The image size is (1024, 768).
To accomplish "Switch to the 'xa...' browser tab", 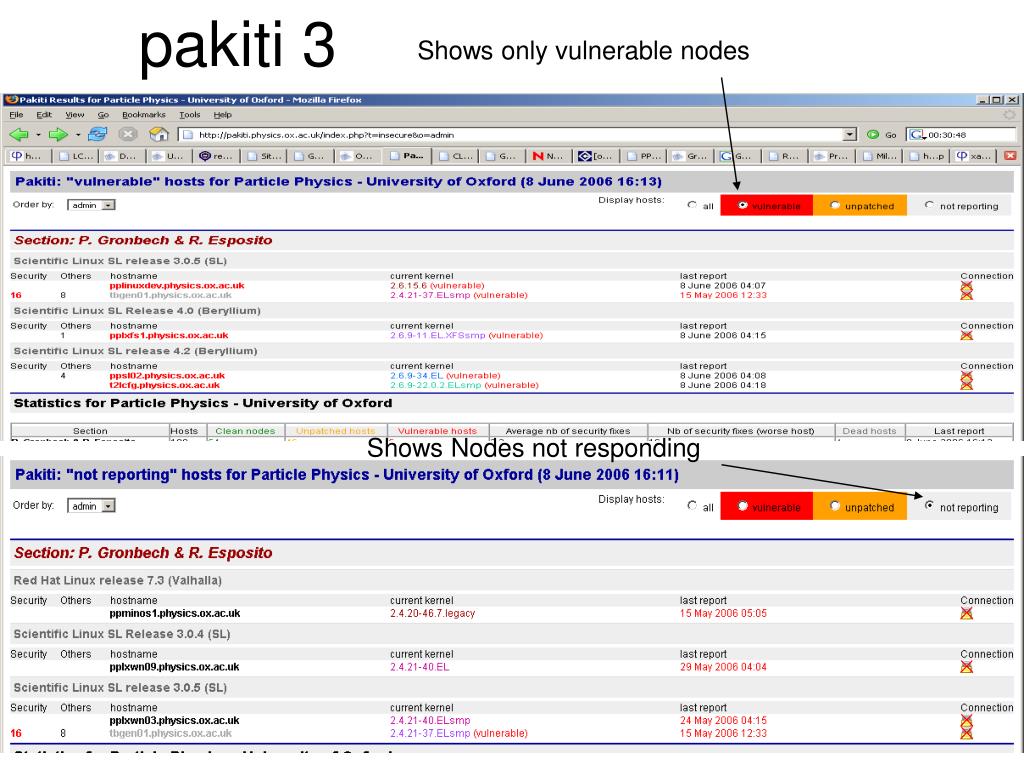I will [974, 156].
